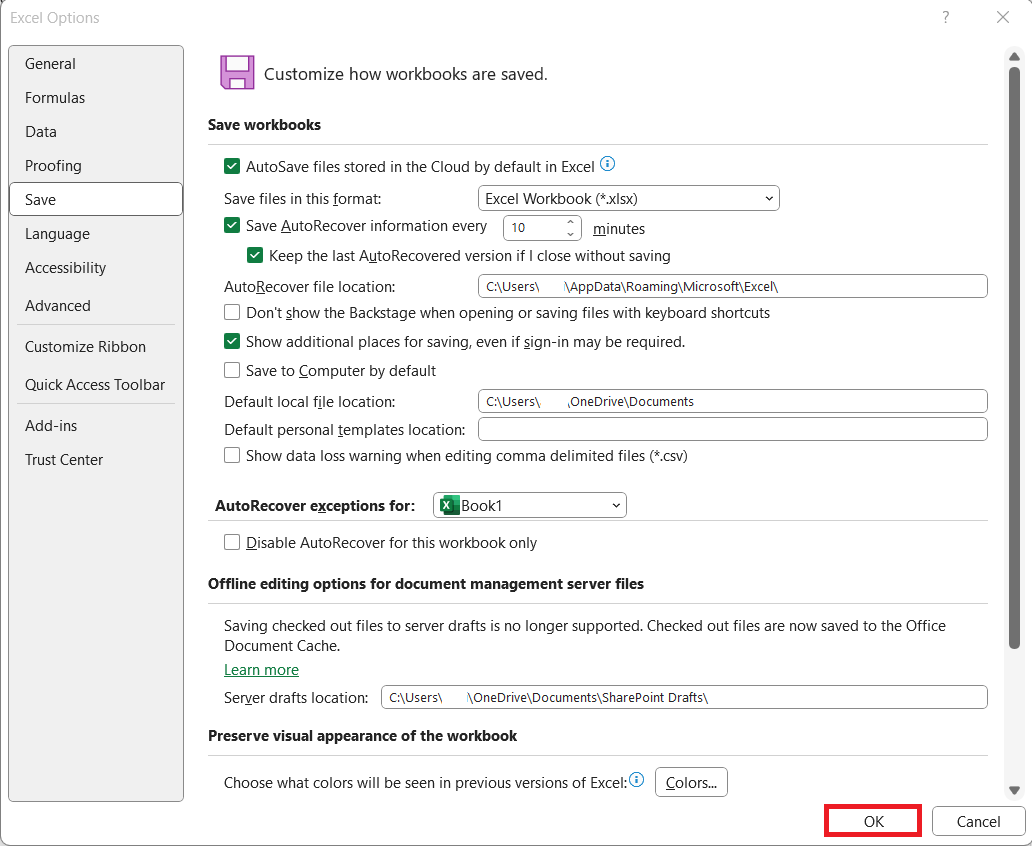
Task: Click the AutoRecover file location field
Action: pos(733,286)
